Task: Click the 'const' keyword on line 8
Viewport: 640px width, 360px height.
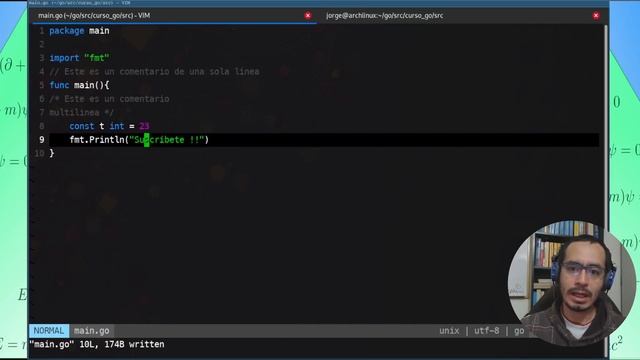Action: 82,126
